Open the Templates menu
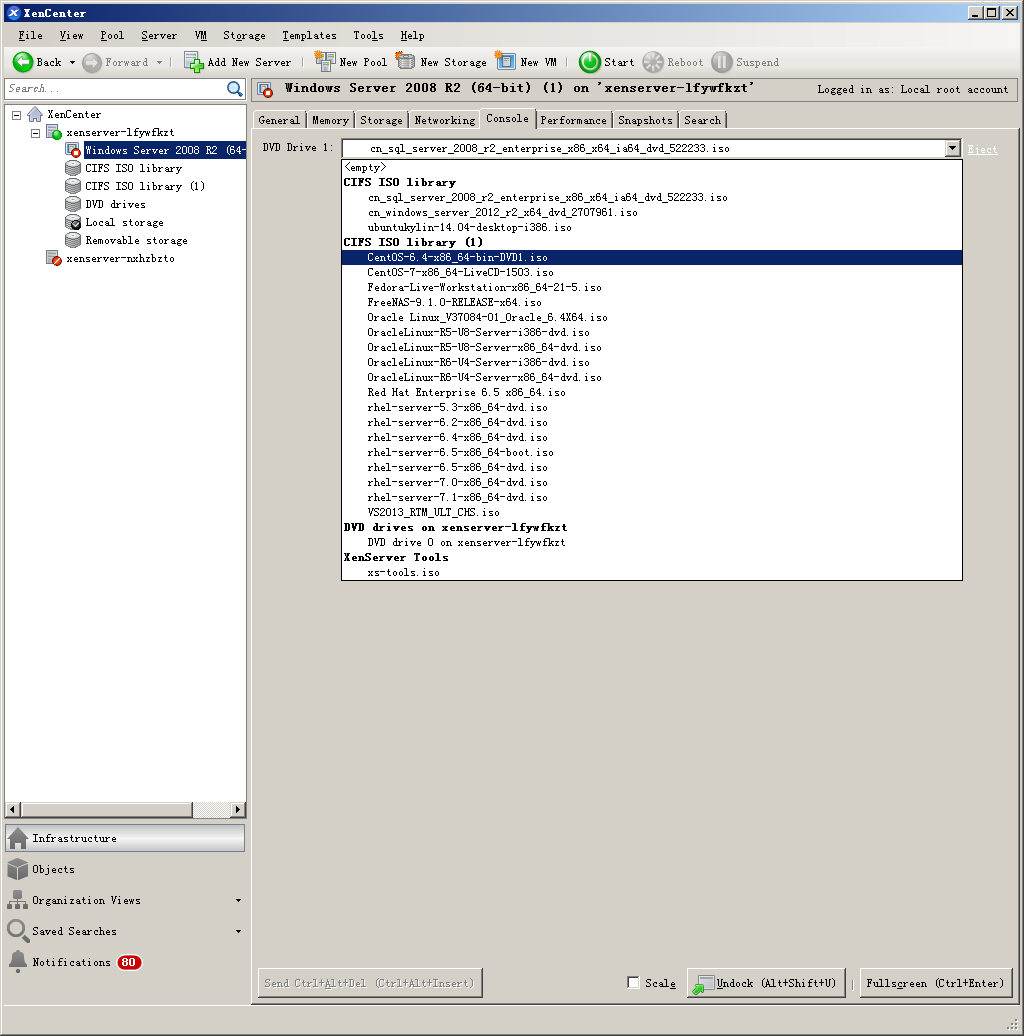The height and width of the screenshot is (1036, 1024). (309, 36)
